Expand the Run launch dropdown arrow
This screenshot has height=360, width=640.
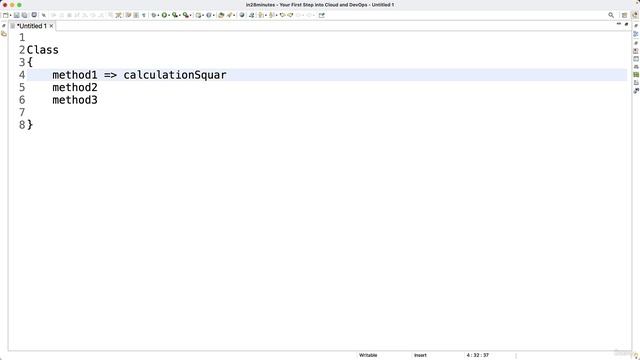(x=169, y=16)
